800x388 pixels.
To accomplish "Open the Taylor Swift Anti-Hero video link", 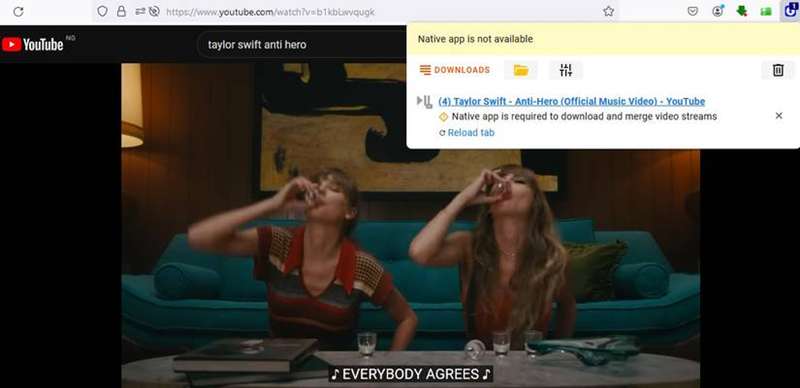I will tap(571, 101).
